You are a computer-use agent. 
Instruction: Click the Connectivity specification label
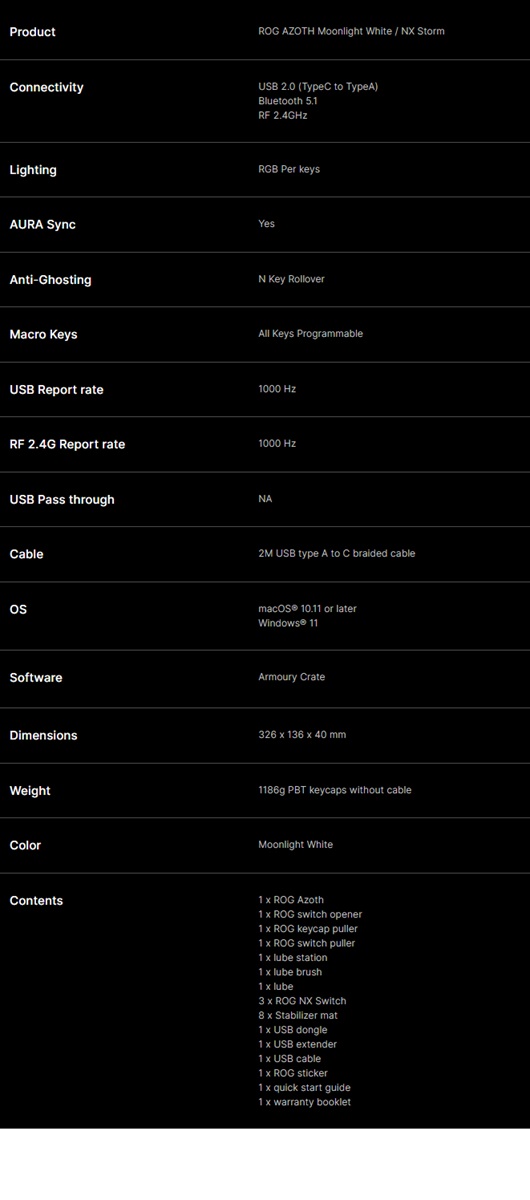[x=46, y=88]
